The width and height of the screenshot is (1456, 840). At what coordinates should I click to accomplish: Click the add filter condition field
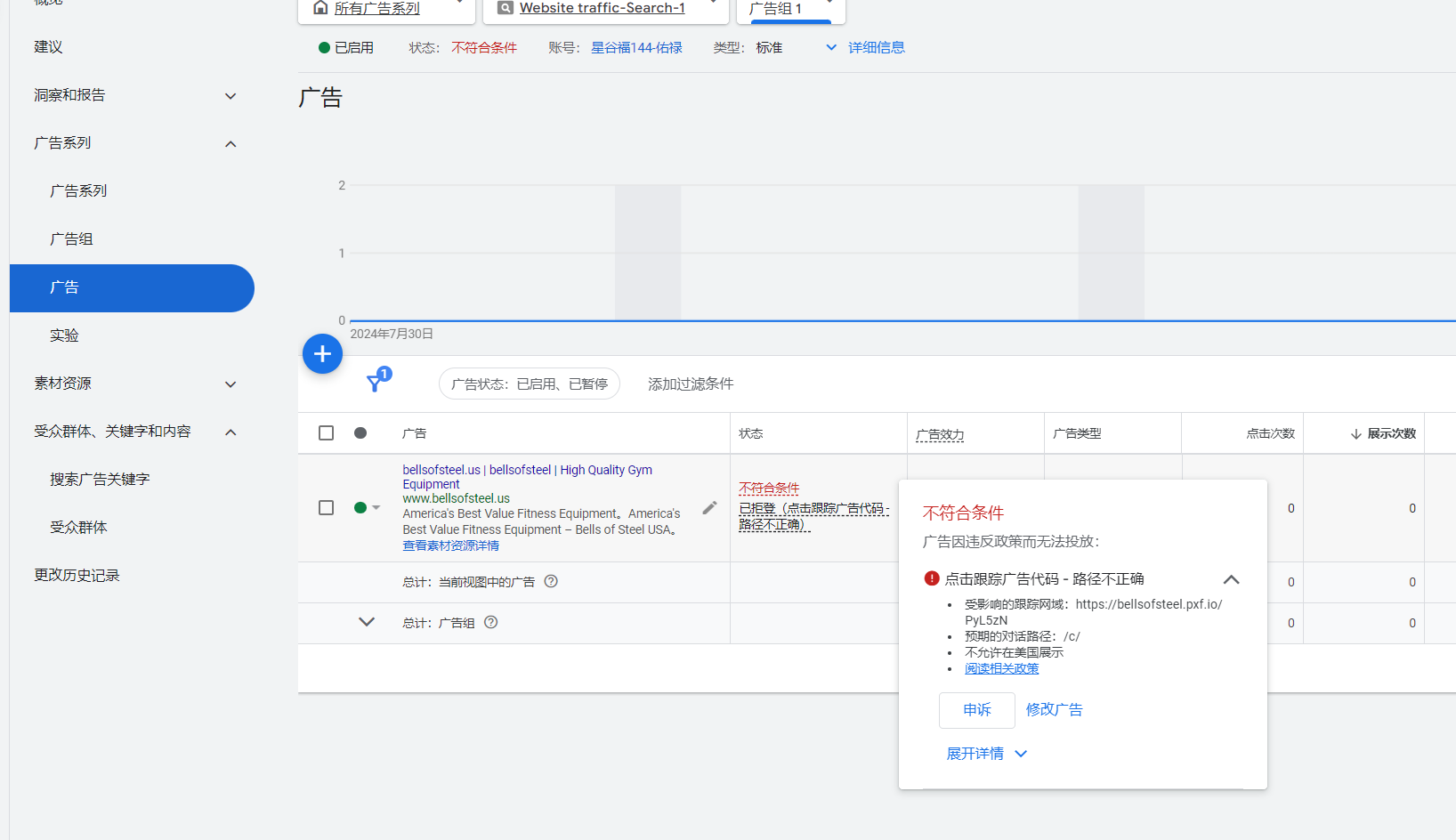(x=691, y=384)
